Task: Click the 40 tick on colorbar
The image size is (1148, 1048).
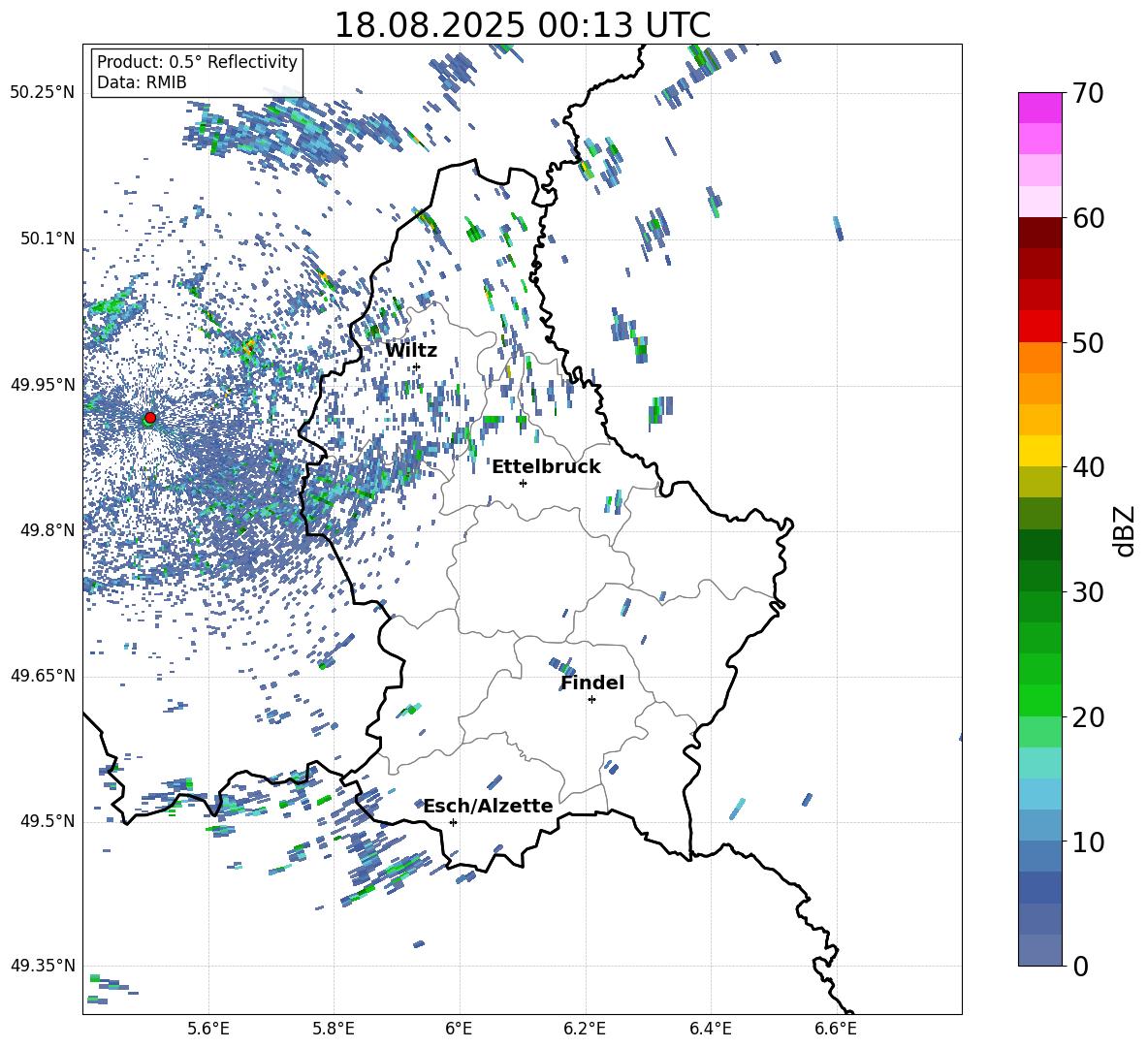Action: [1087, 467]
